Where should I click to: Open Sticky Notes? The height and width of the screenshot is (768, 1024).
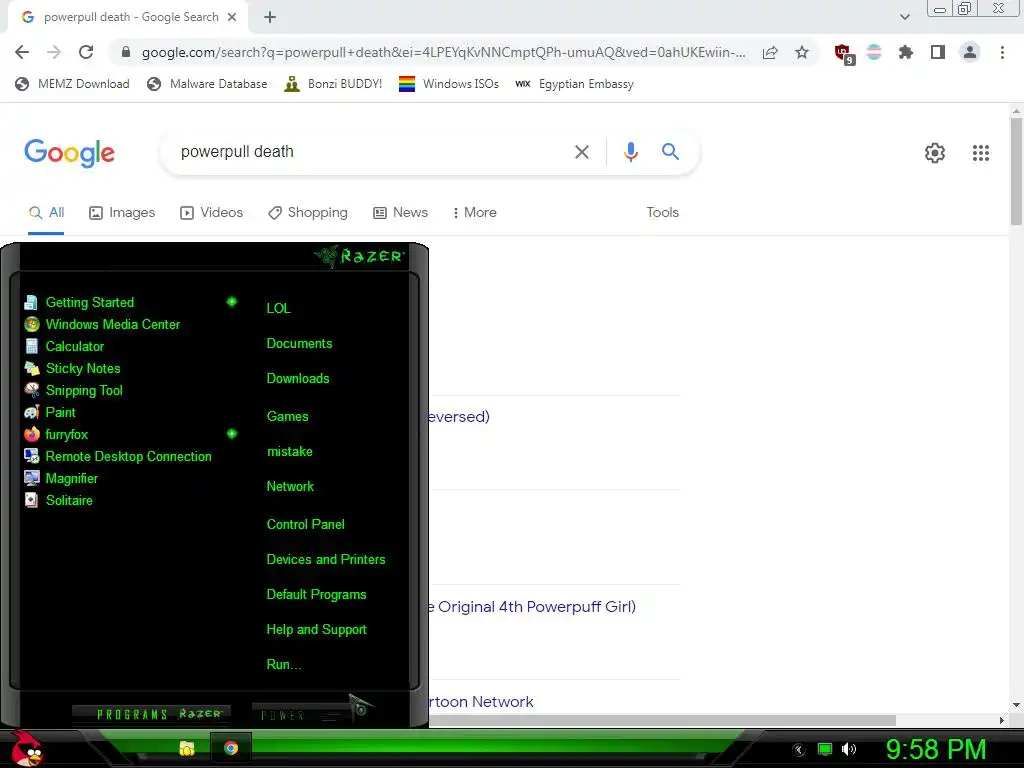pos(72,368)
